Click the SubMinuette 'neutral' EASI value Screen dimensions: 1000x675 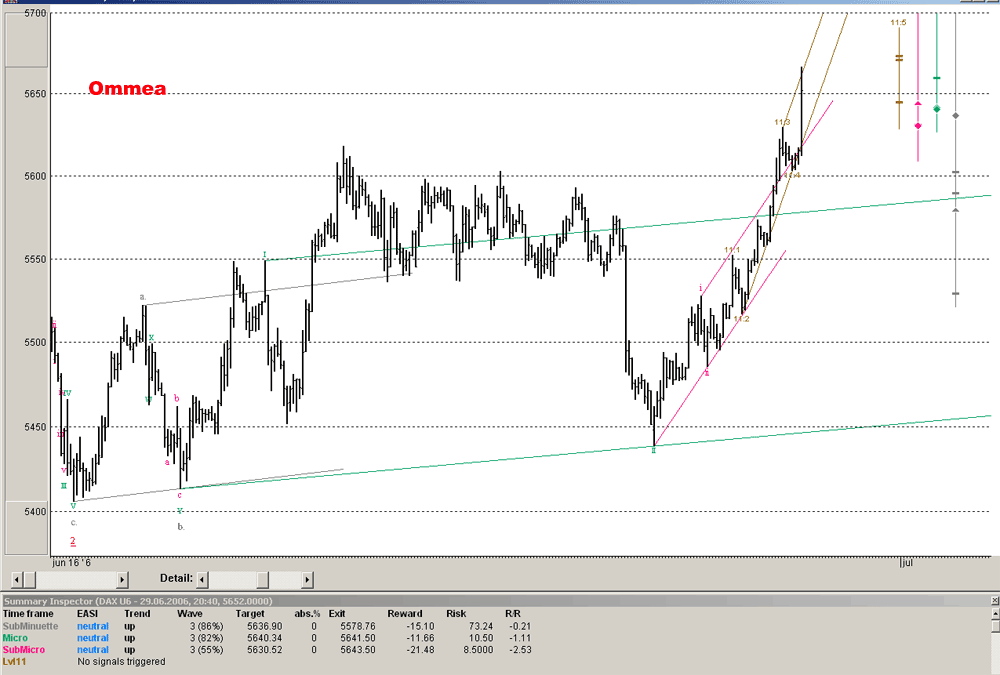pyautogui.click(x=92, y=627)
